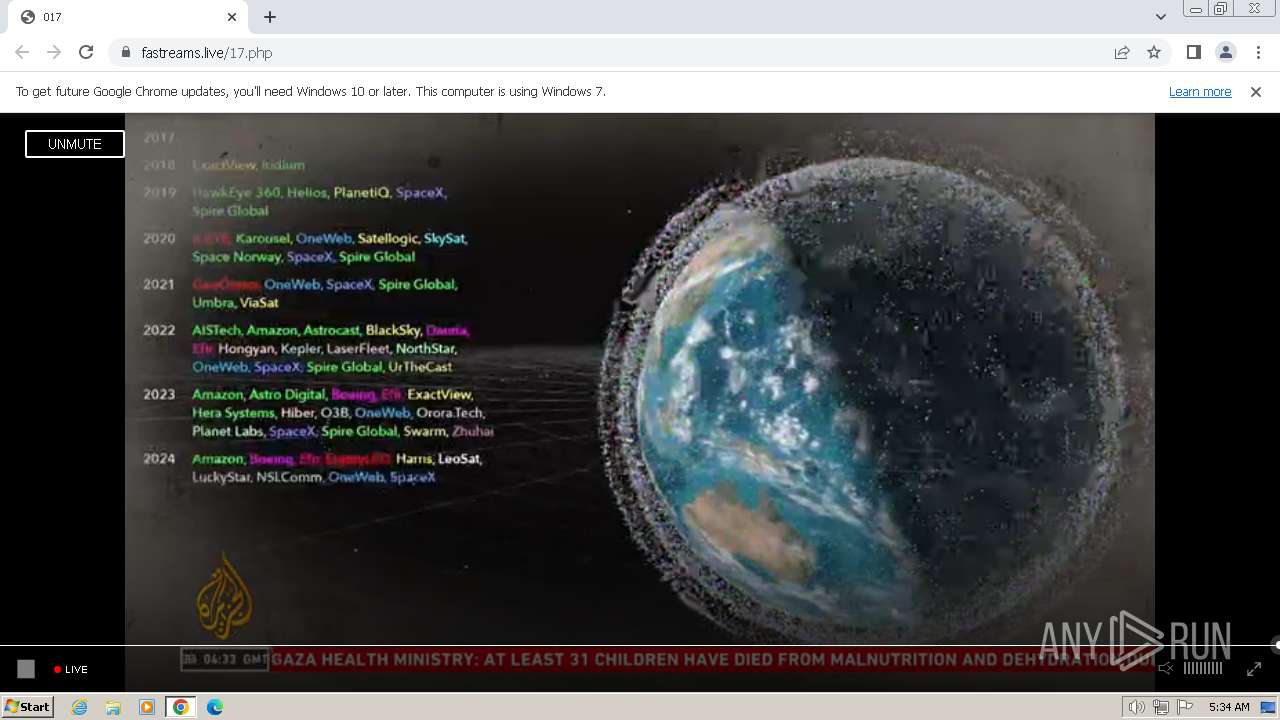Click the 5:34 AM system clock

(1229, 707)
